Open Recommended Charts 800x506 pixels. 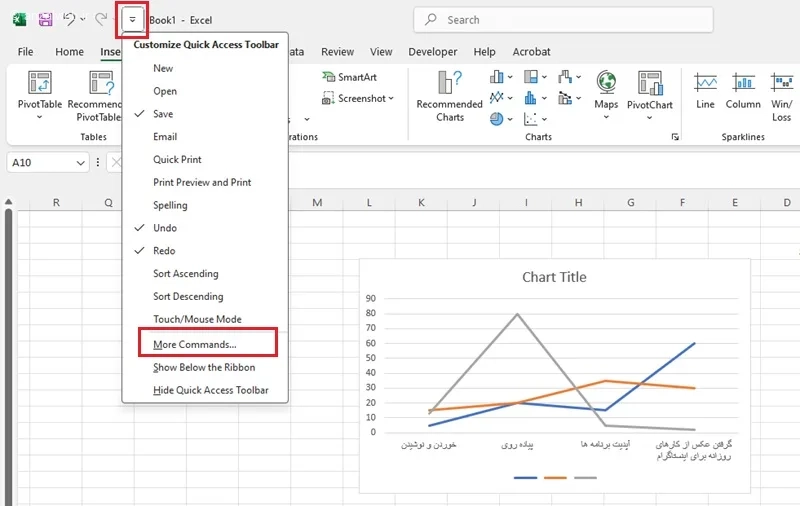(x=449, y=96)
